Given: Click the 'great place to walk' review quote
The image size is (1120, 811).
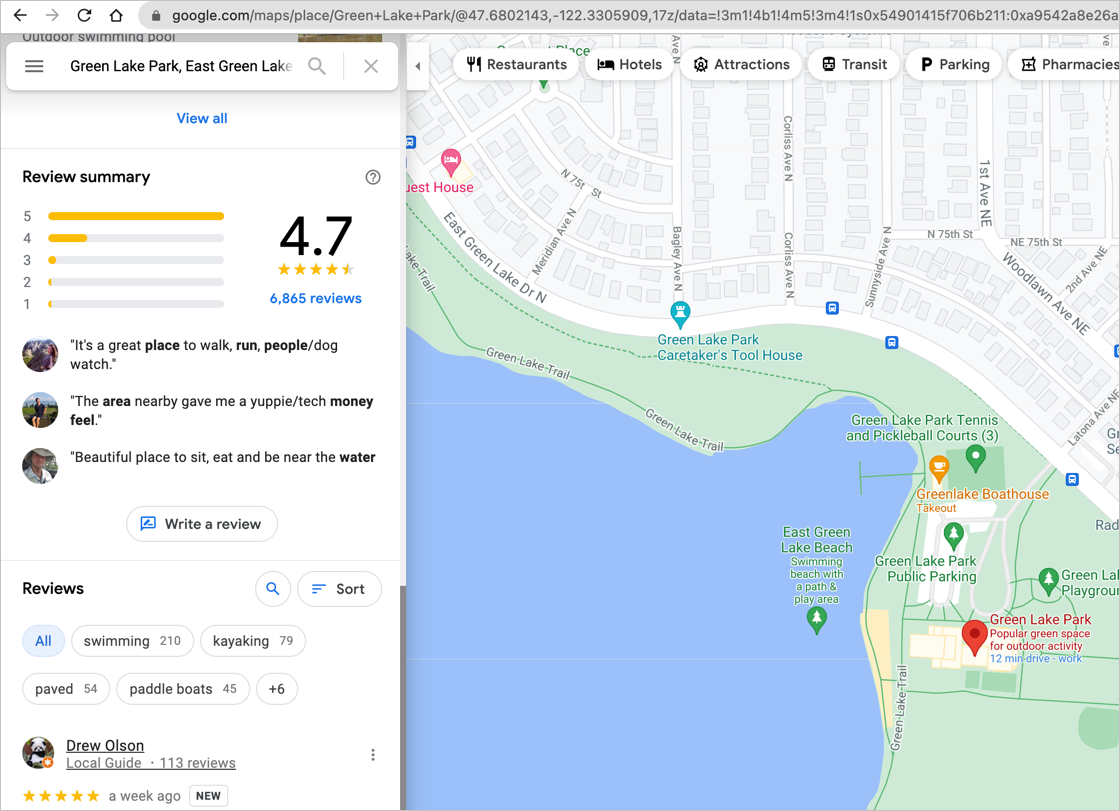Looking at the screenshot, I should (x=204, y=354).
